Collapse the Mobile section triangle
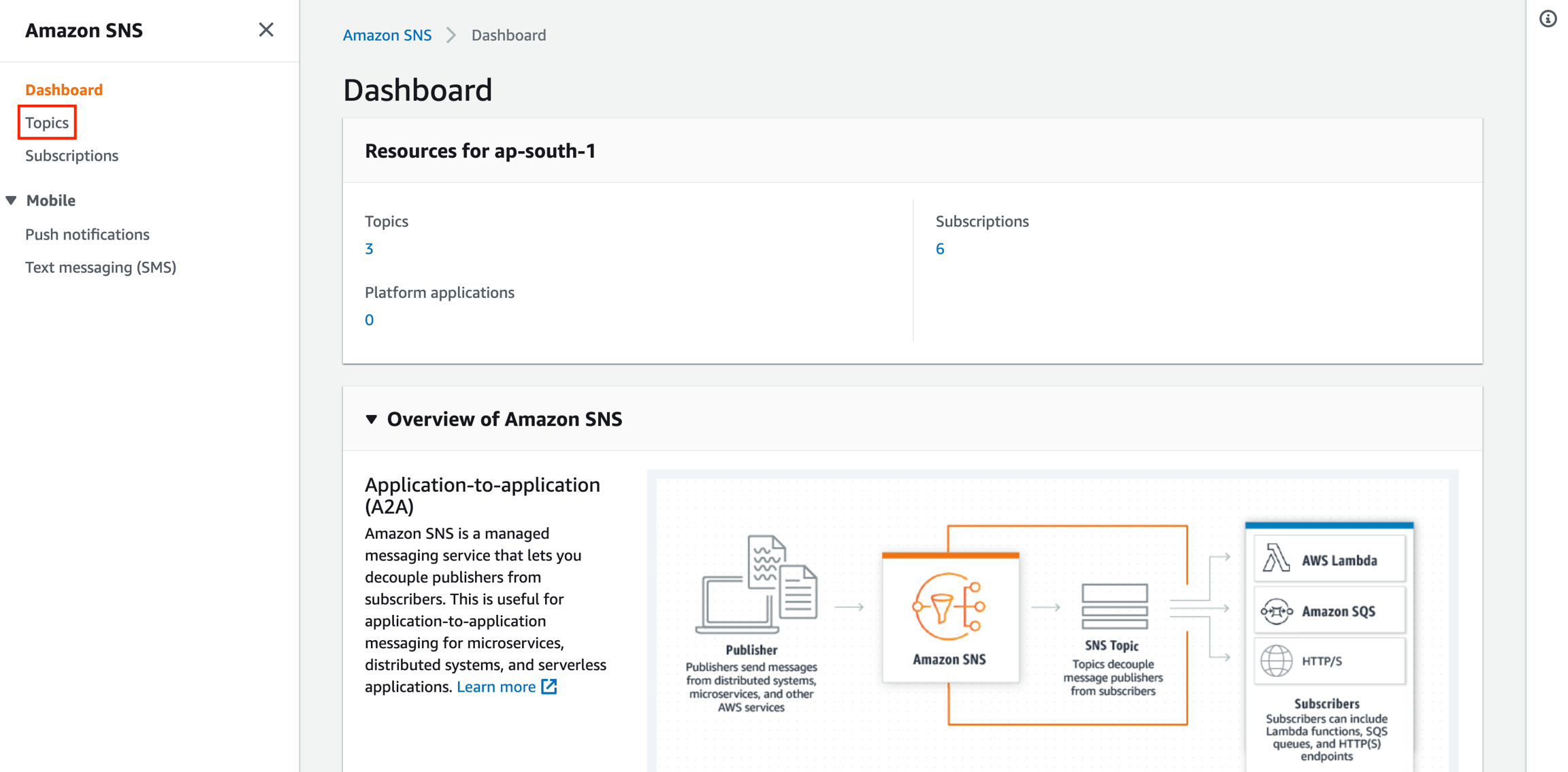This screenshot has width=1568, height=772. point(11,201)
